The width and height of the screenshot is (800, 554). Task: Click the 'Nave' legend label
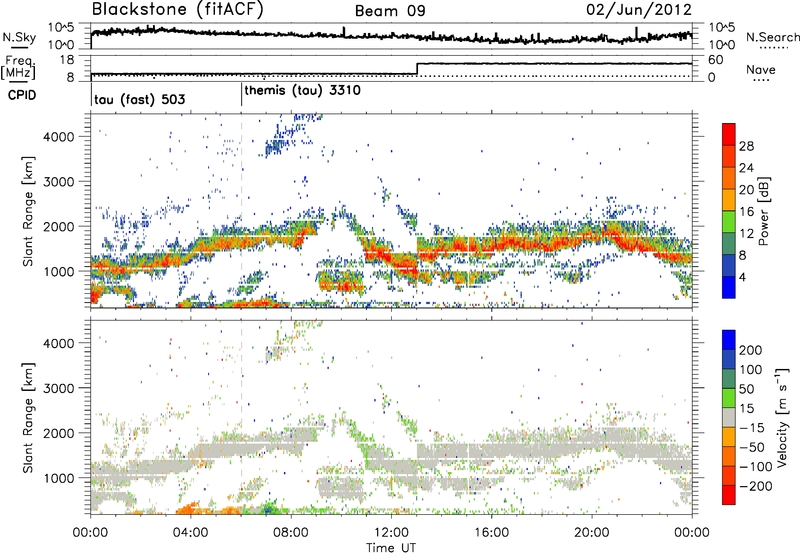click(761, 70)
